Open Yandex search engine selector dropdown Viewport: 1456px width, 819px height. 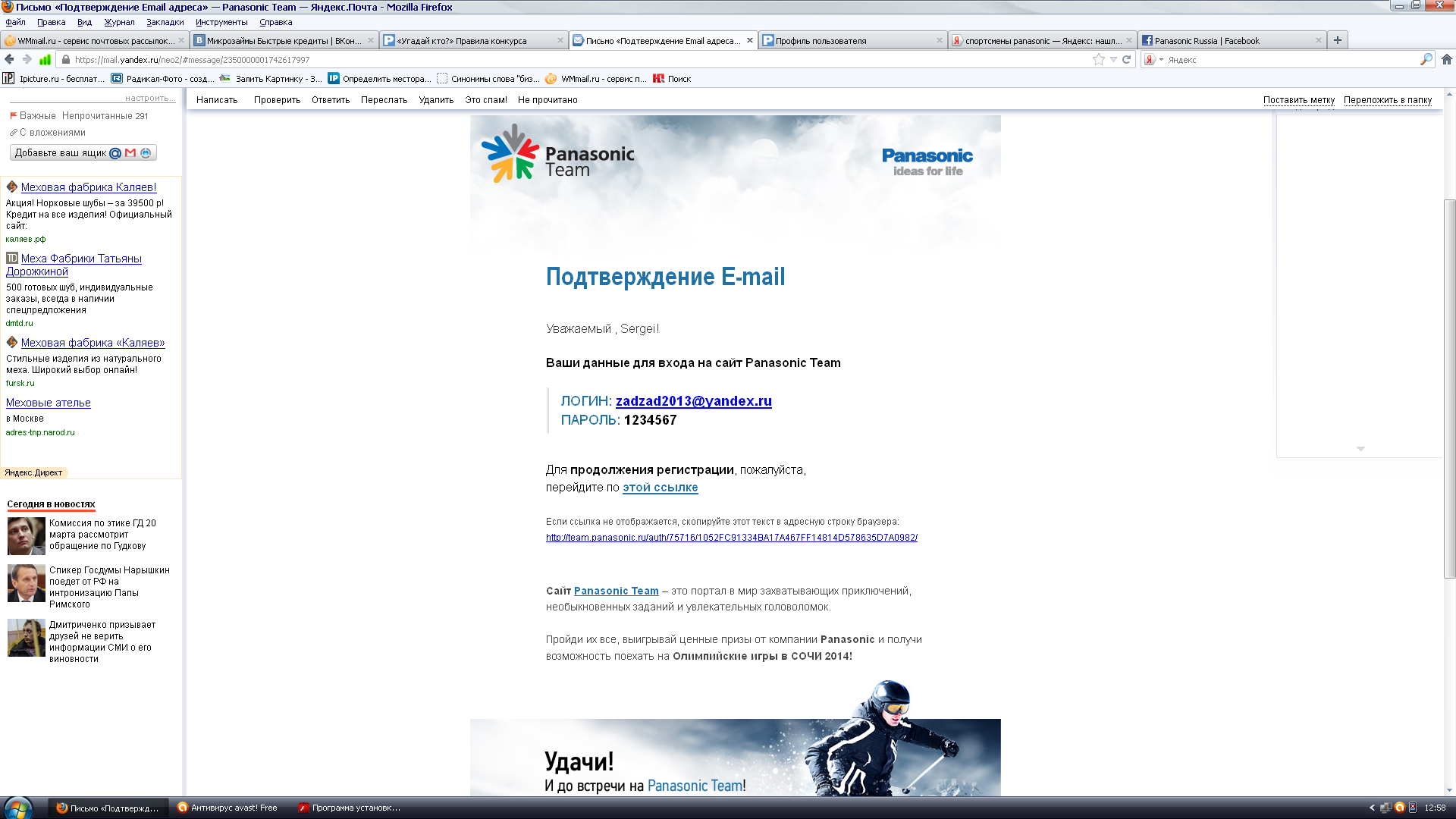coord(1153,59)
